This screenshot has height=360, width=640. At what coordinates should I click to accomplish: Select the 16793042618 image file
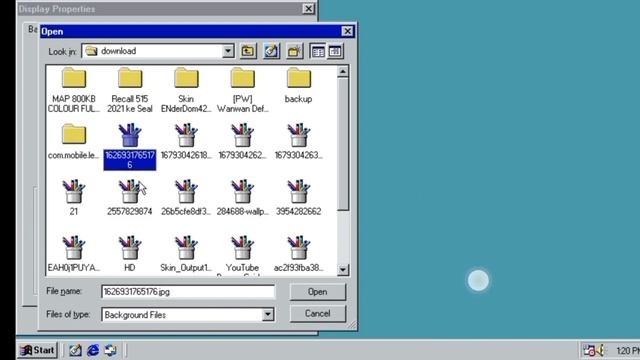tap(186, 142)
